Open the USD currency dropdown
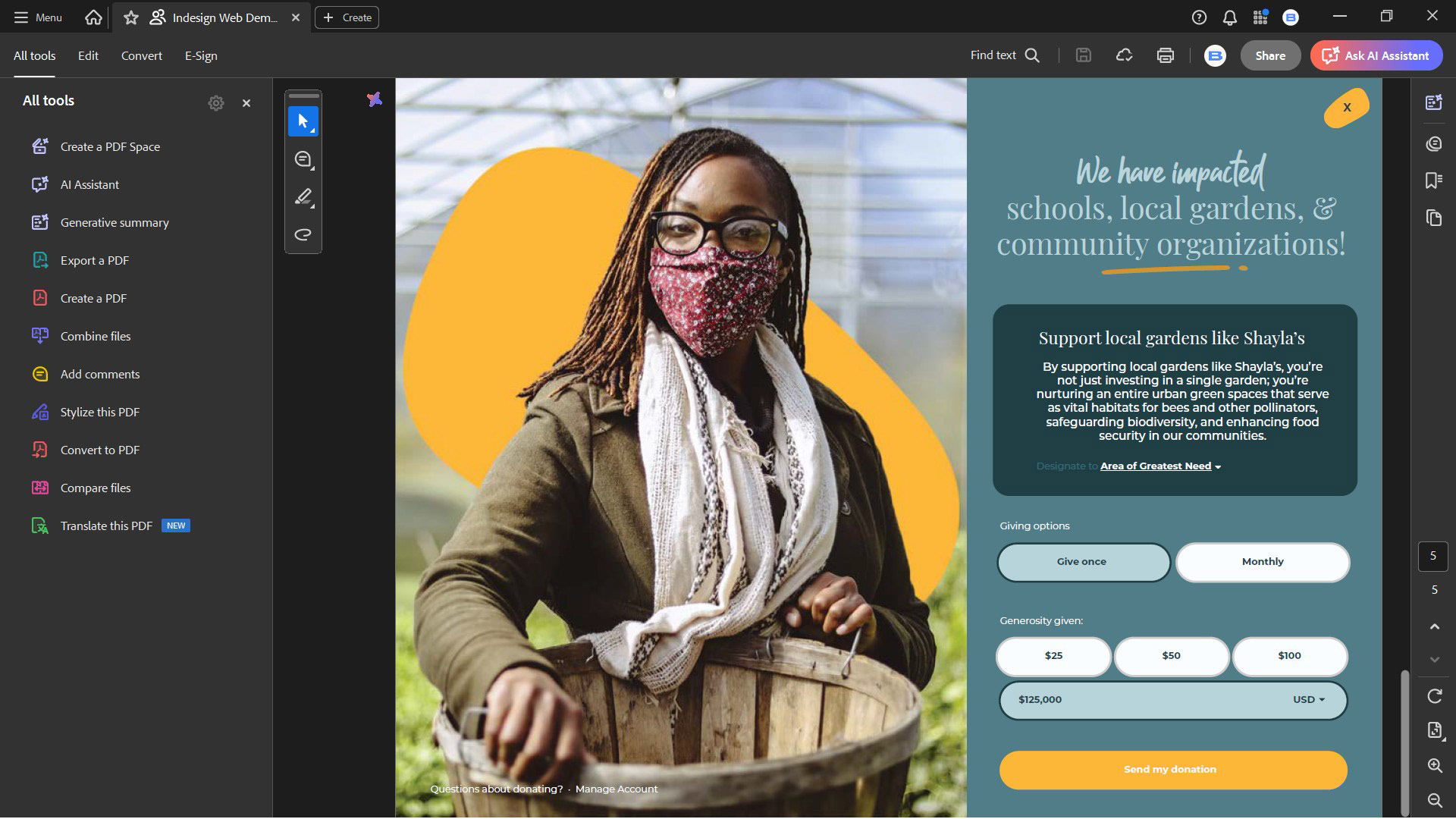Image resolution: width=1456 pixels, height=819 pixels. (x=1309, y=700)
